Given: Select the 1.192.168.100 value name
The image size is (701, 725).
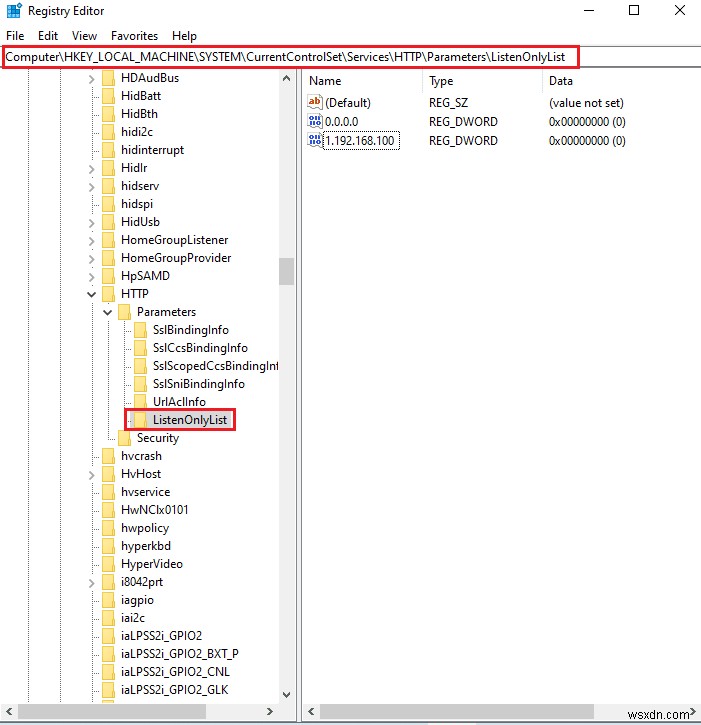Looking at the screenshot, I should click(361, 141).
